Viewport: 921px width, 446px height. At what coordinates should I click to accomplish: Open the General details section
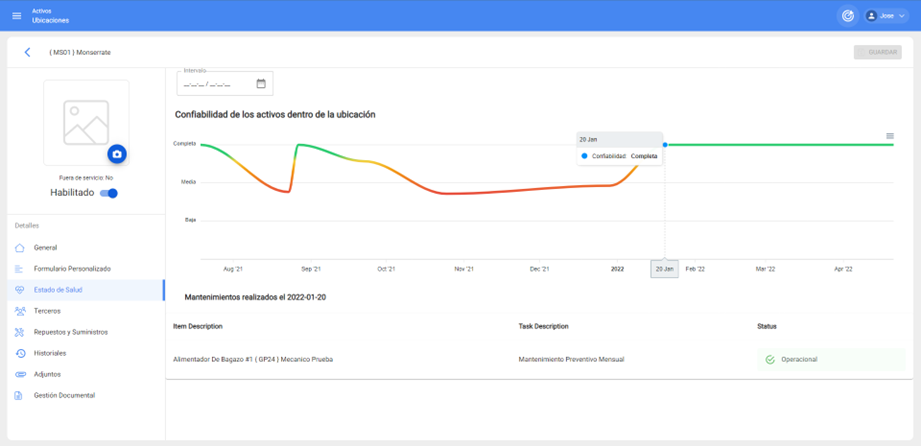point(45,247)
